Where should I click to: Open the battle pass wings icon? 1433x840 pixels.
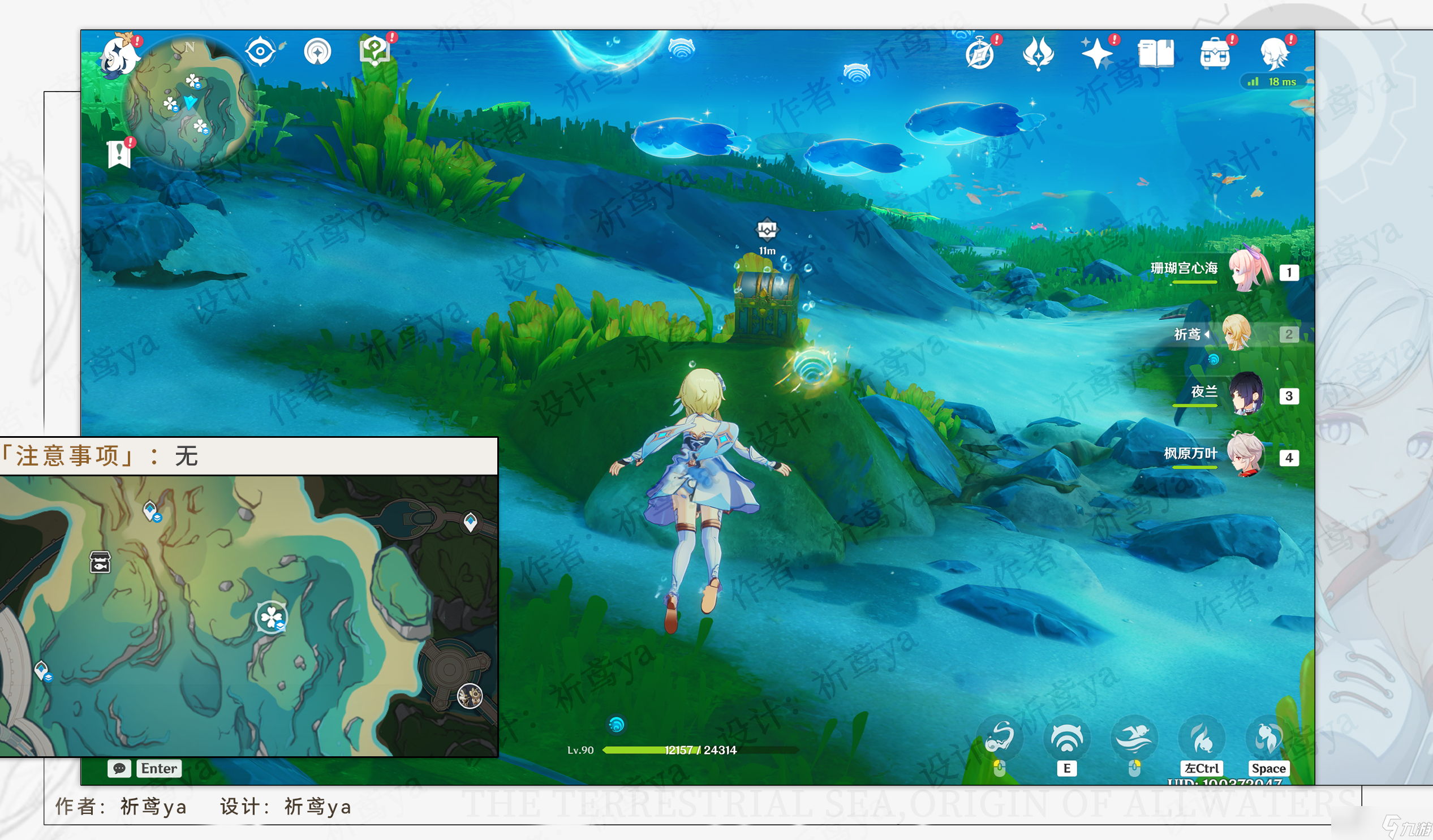click(1038, 54)
